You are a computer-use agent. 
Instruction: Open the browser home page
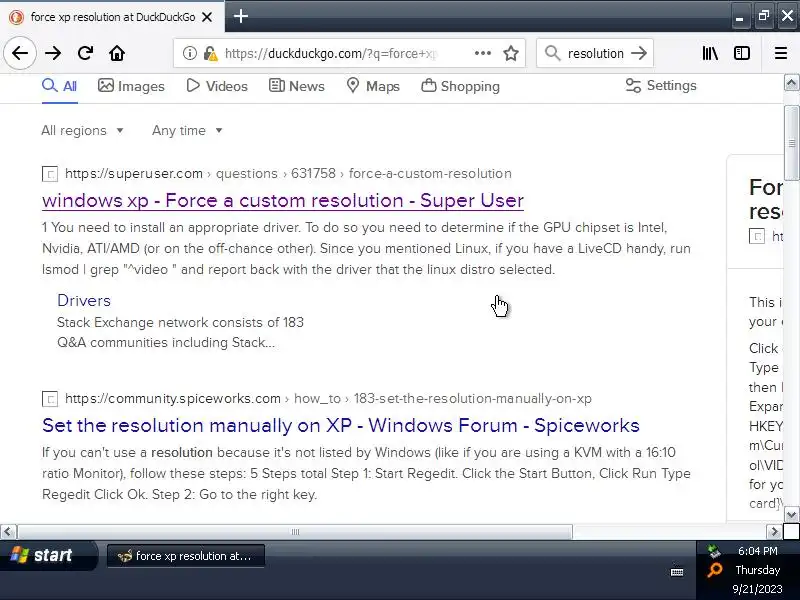(x=117, y=53)
